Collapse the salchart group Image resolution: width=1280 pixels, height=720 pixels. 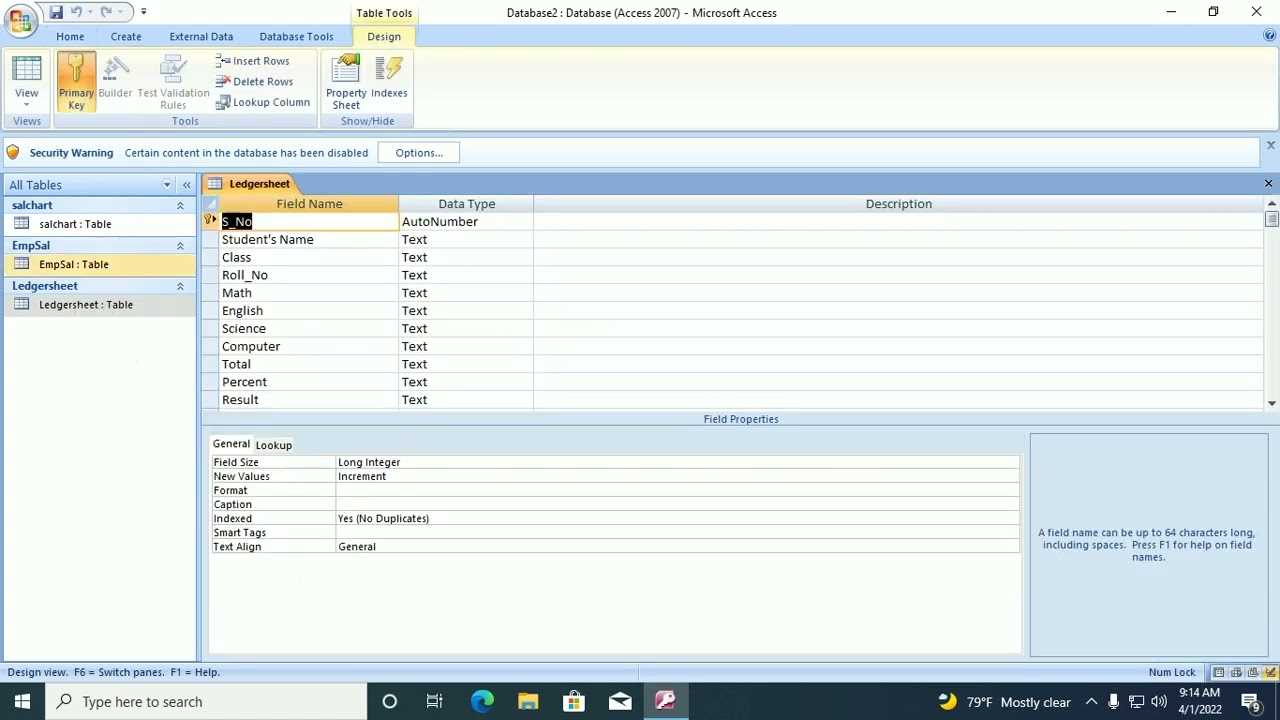coord(180,205)
